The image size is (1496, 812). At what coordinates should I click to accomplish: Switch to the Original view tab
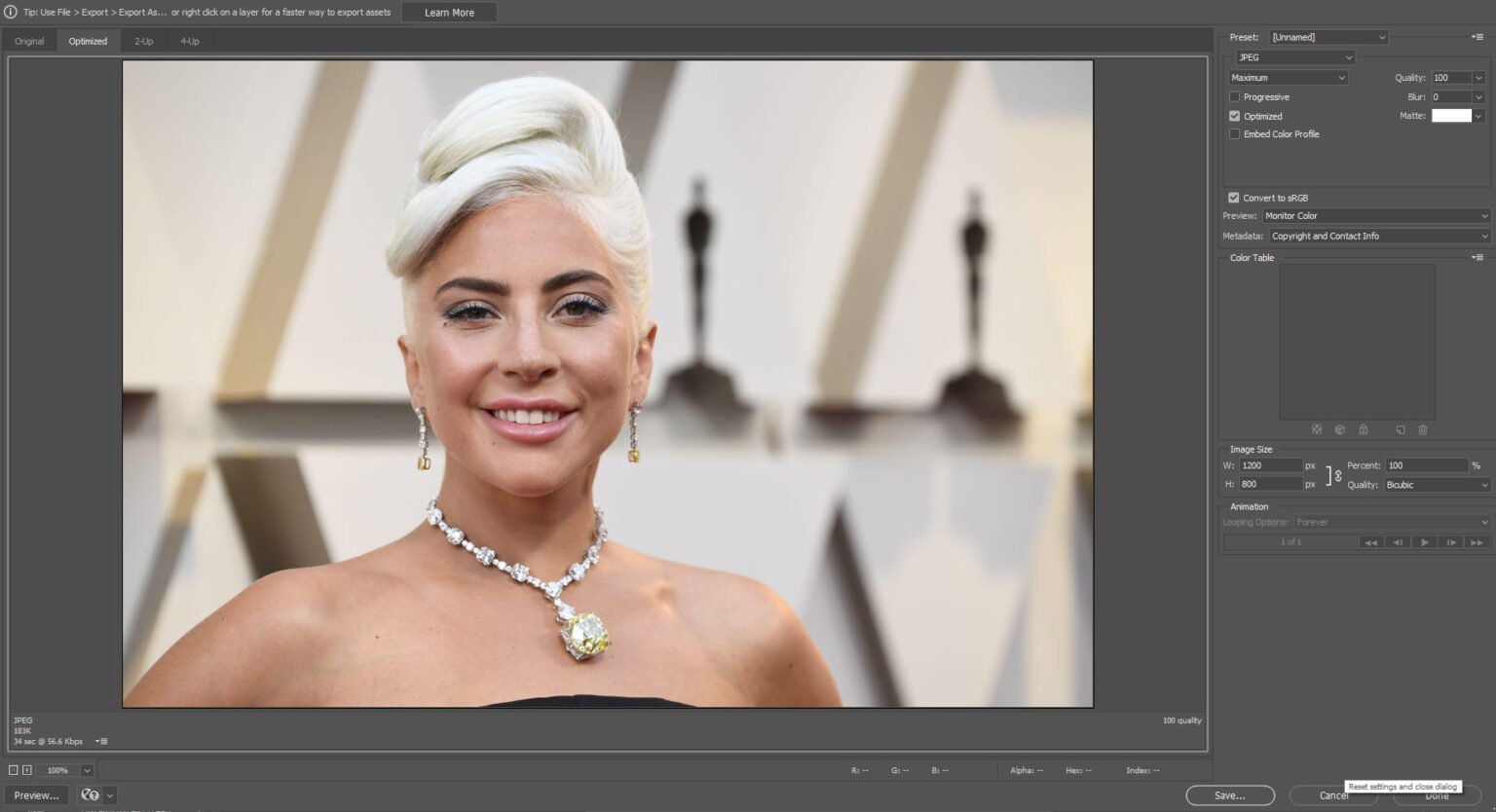[x=28, y=41]
